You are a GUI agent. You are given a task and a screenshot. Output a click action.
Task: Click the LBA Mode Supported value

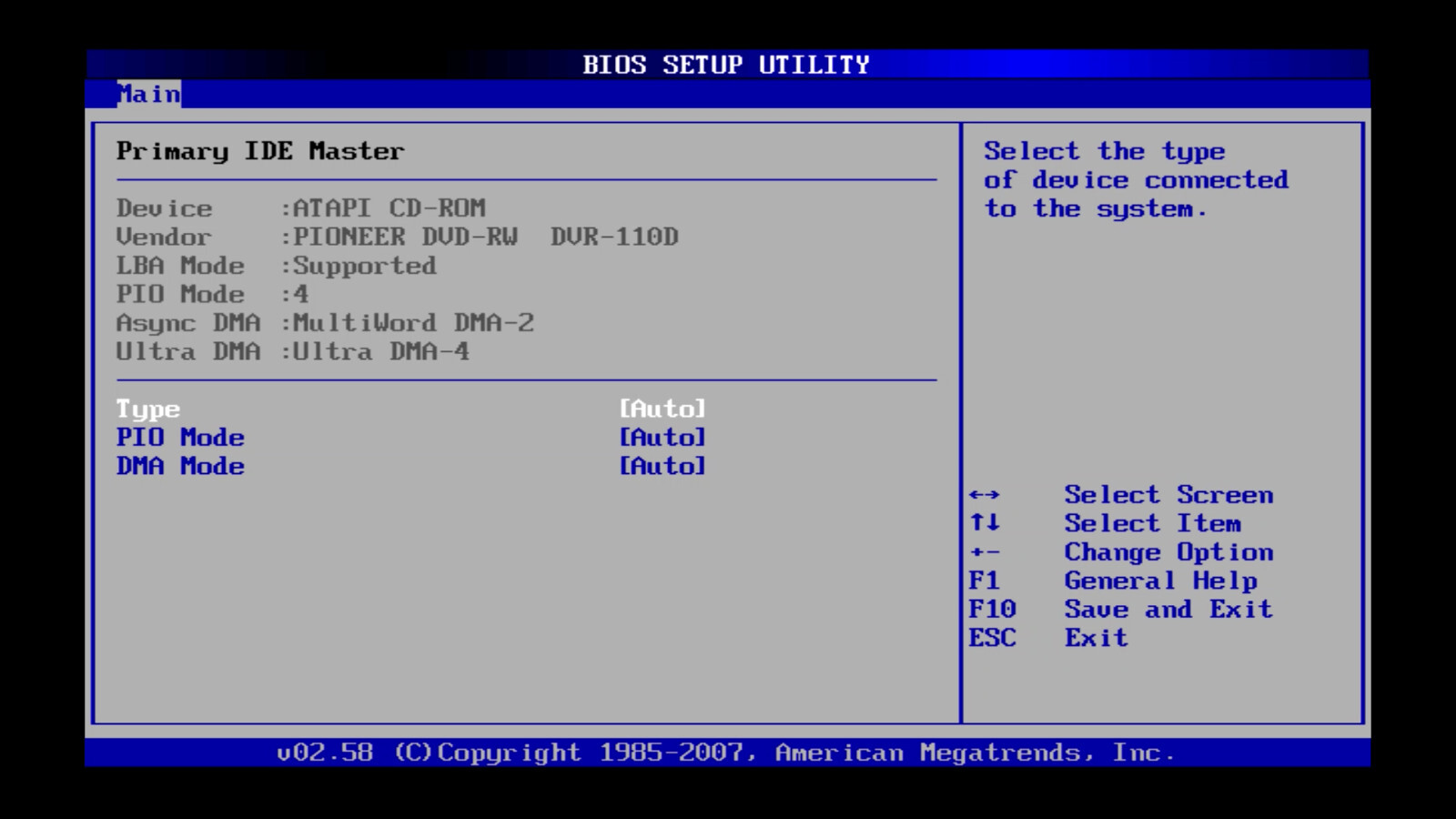pos(365,266)
